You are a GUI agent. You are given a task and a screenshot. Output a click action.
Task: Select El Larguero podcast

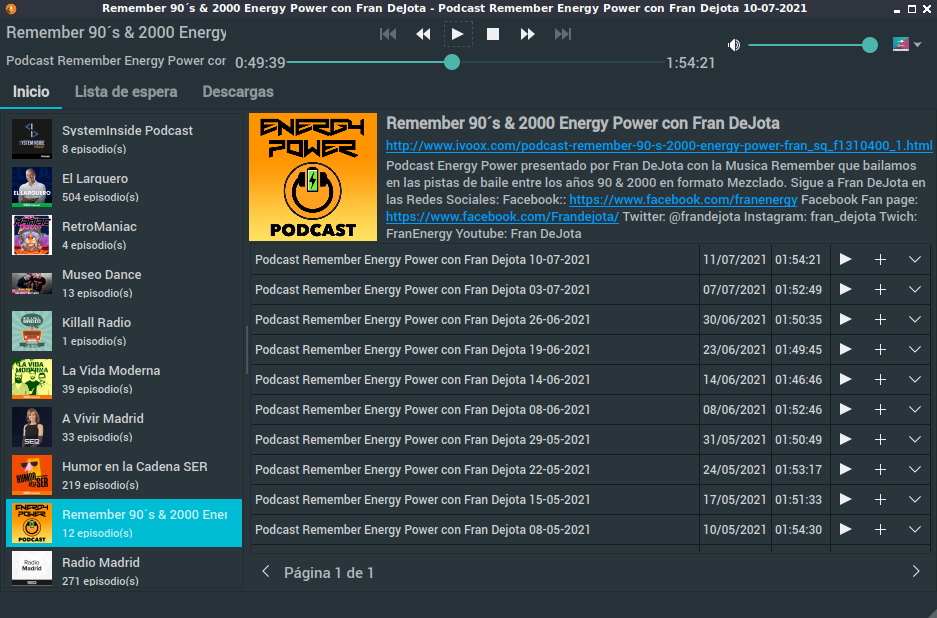click(x=124, y=187)
